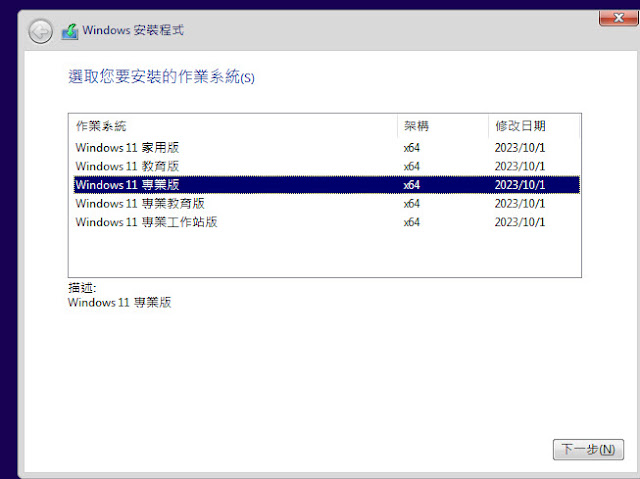
Task: Click x64 in the 專業教育版 row
Action: (x=411, y=203)
